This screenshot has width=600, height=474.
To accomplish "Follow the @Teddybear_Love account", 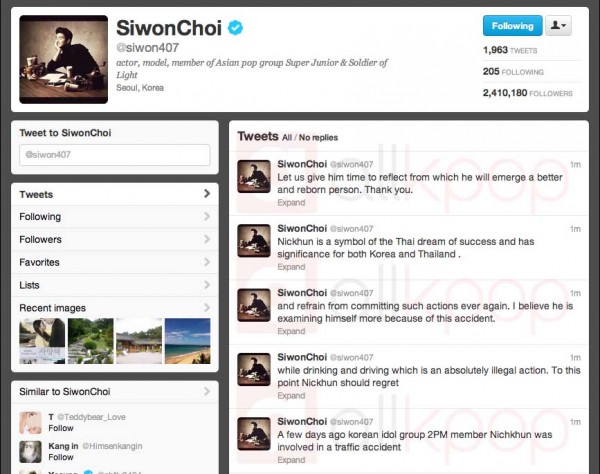I will [61, 428].
